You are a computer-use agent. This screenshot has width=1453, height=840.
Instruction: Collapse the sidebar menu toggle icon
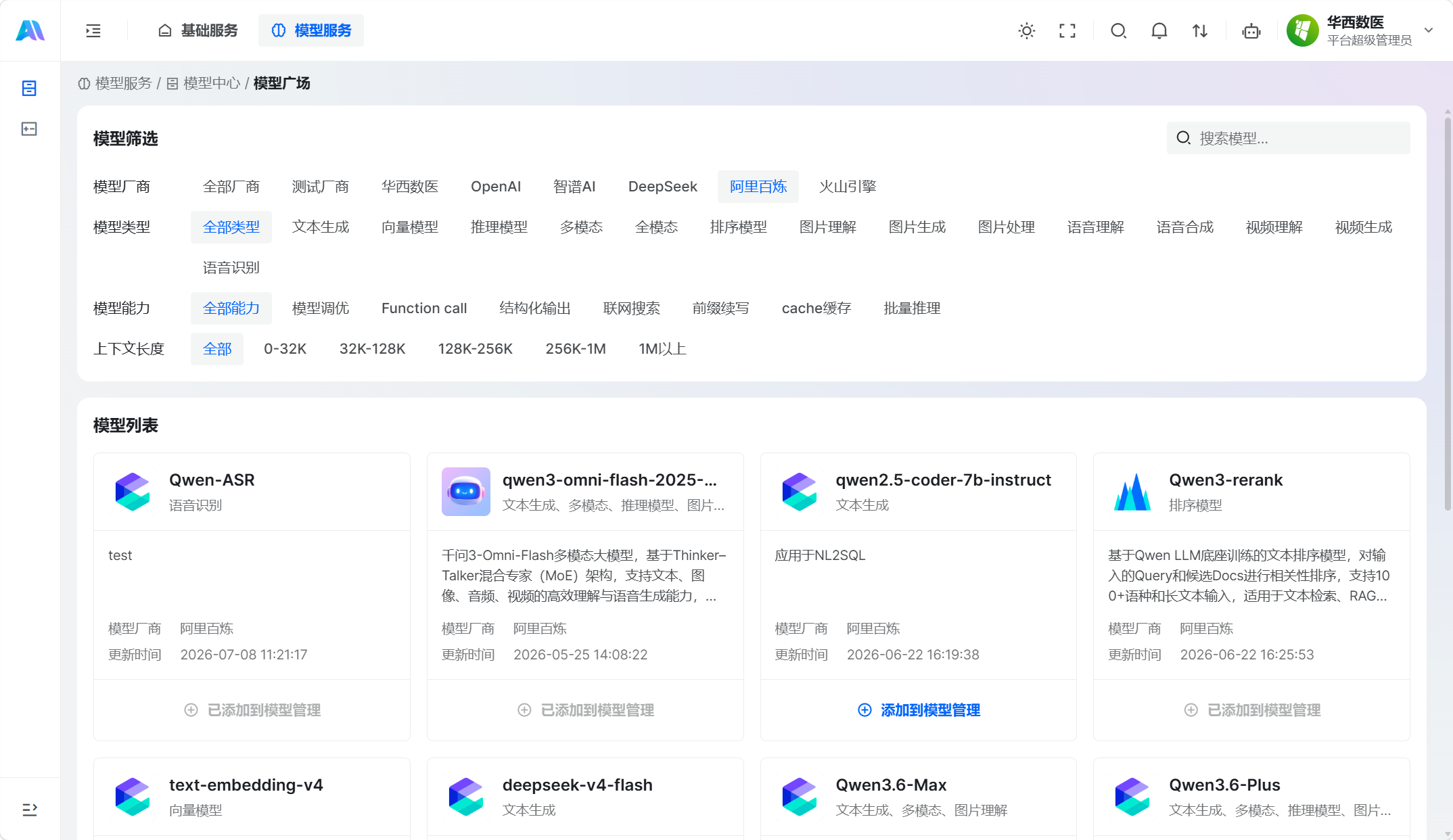tap(93, 30)
